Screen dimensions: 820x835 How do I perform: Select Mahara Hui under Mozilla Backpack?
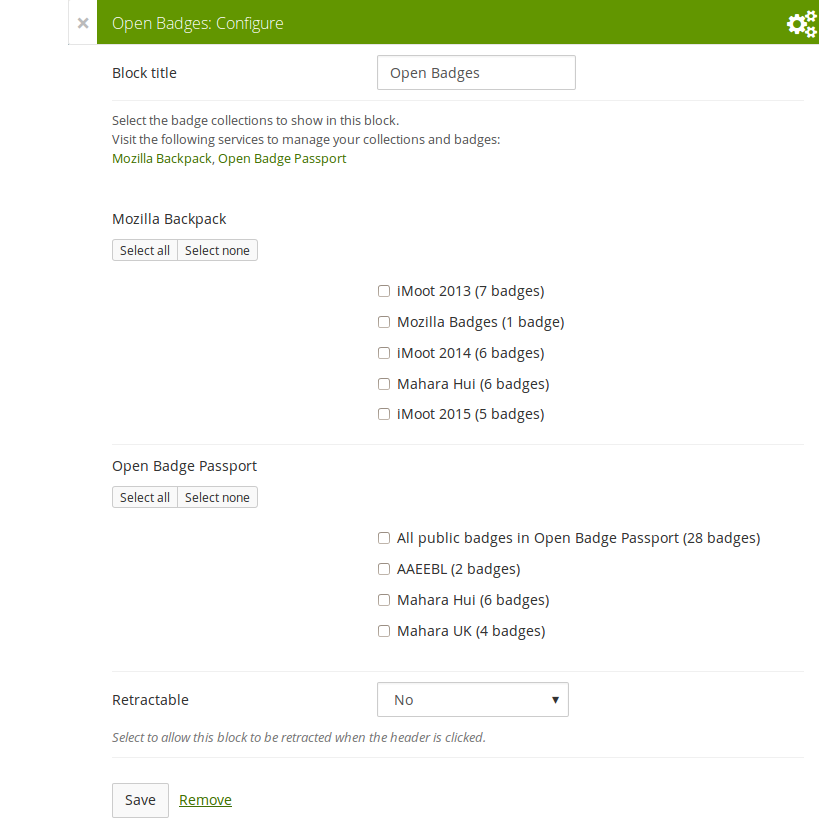[x=384, y=384]
